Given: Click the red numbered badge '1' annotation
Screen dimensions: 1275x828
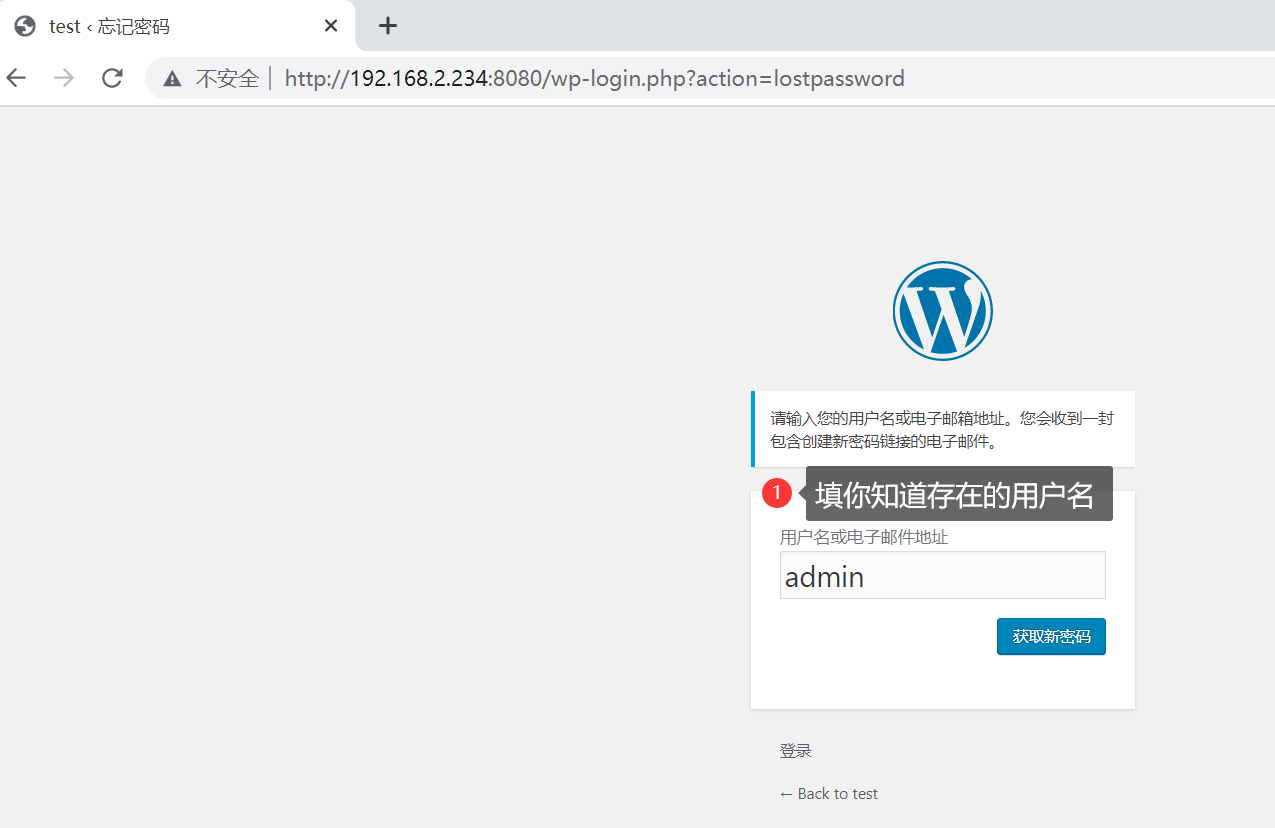Looking at the screenshot, I should 777,492.
